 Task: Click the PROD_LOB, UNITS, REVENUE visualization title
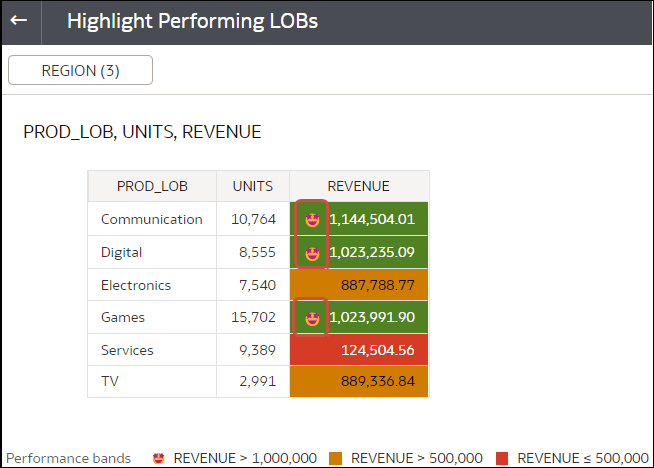click(142, 131)
